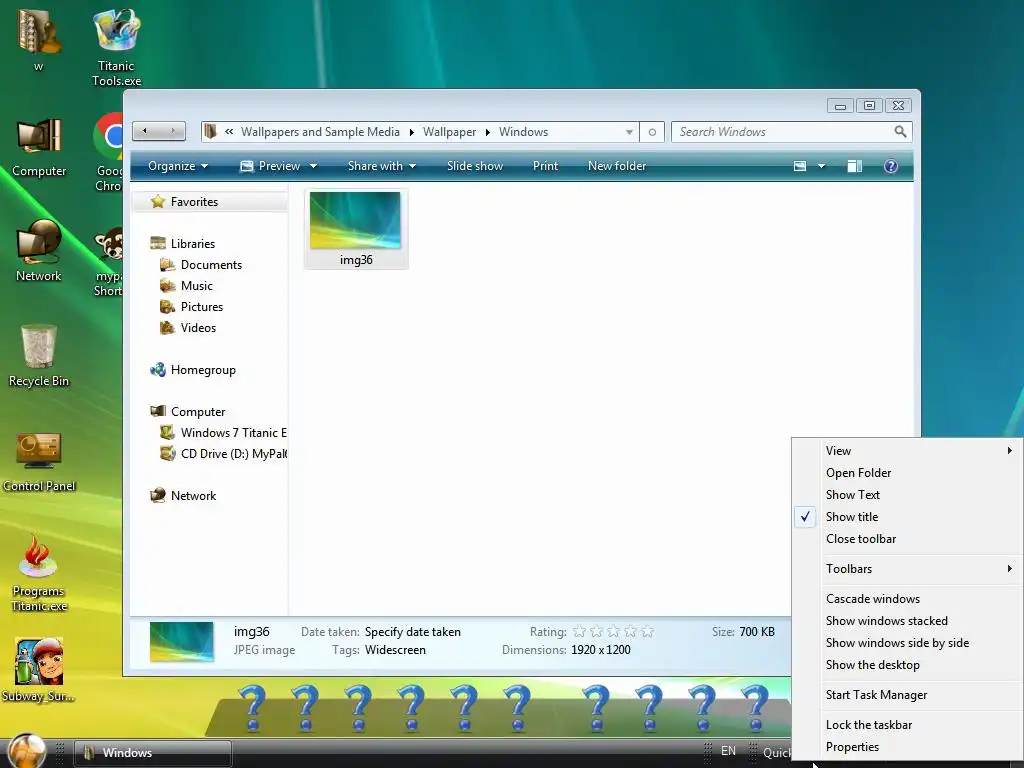
Task: Select Close toolbar menu entry
Action: [x=908, y=539]
